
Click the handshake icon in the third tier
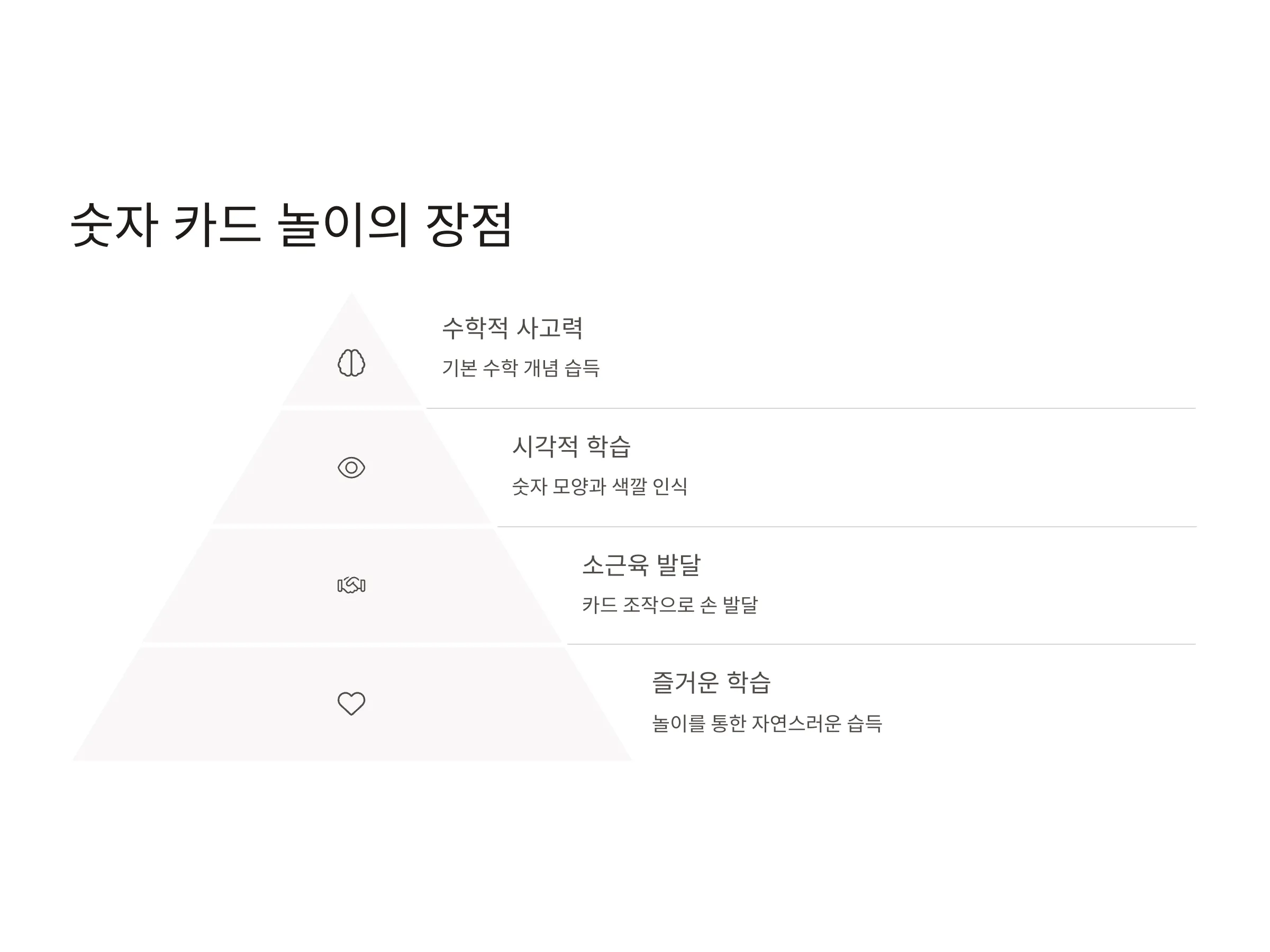pyautogui.click(x=351, y=585)
